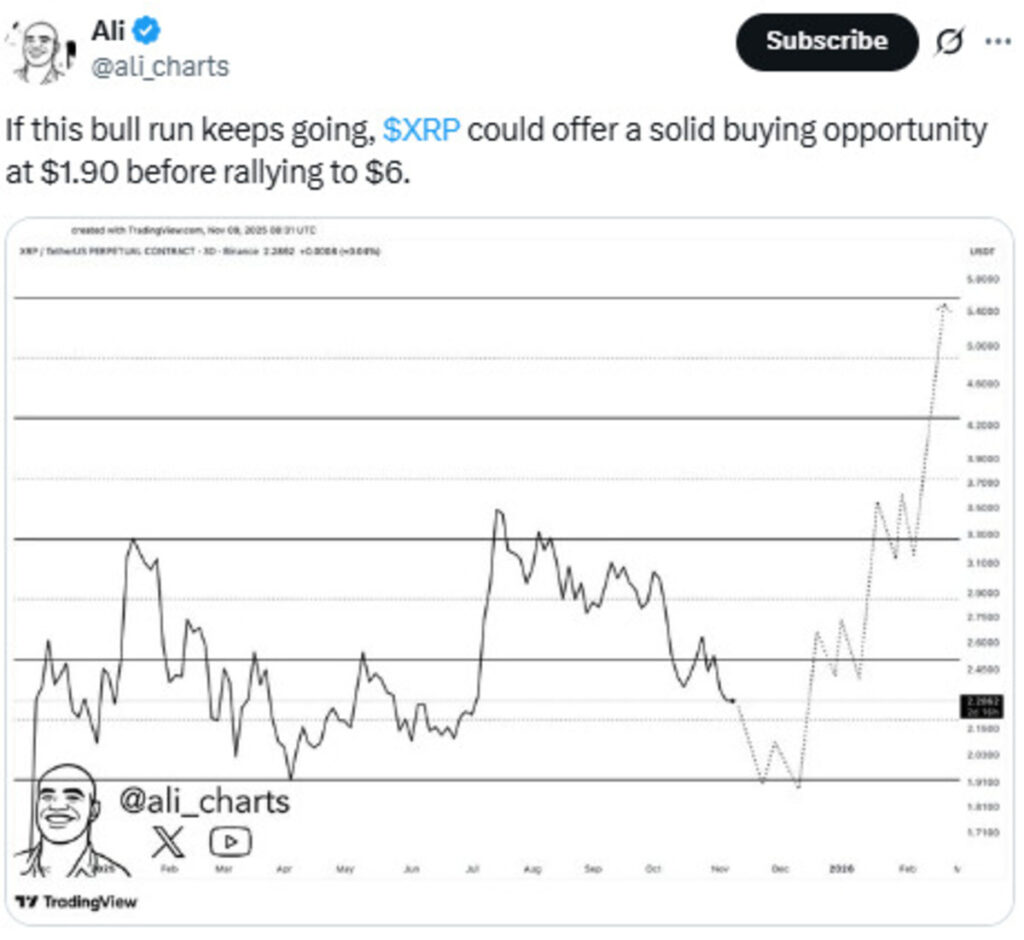Click the @ali_charts handle under the name
Viewport: 1024px width, 940px height.
(x=160, y=66)
